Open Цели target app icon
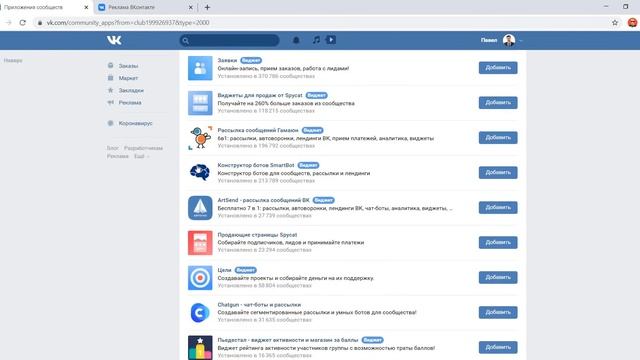640x360 pixels. 200,278
